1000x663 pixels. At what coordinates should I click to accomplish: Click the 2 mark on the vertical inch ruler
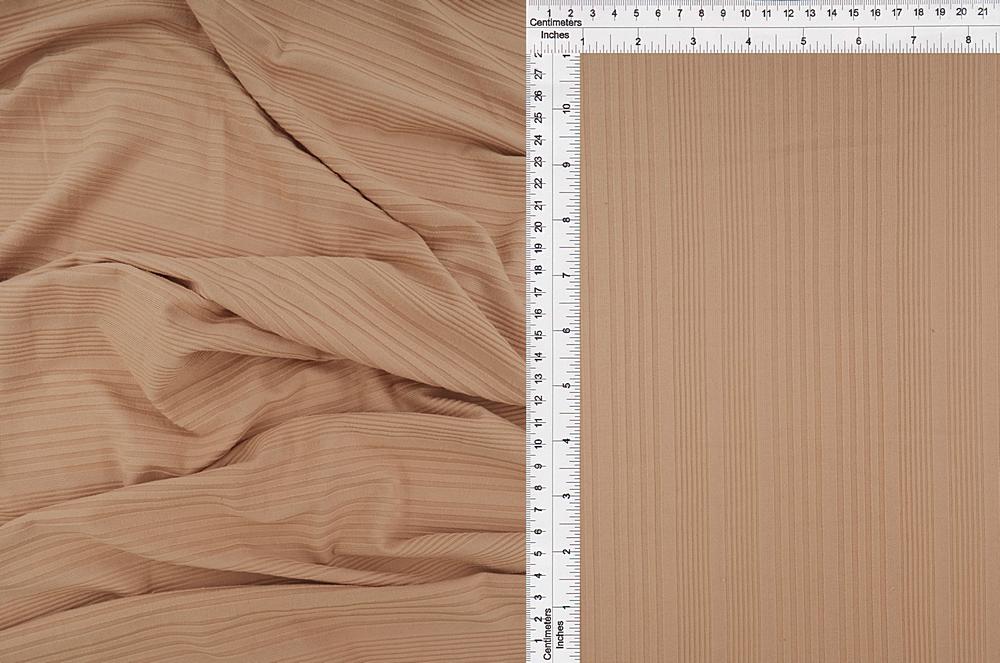pyautogui.click(x=566, y=551)
